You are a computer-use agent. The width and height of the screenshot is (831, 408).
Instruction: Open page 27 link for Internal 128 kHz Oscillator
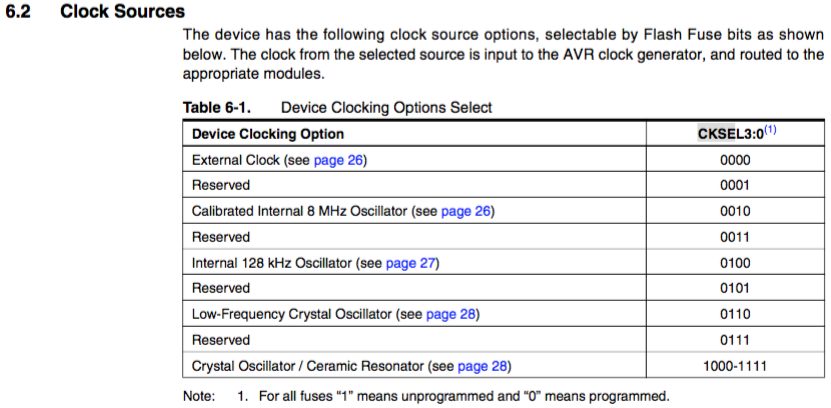tap(410, 263)
